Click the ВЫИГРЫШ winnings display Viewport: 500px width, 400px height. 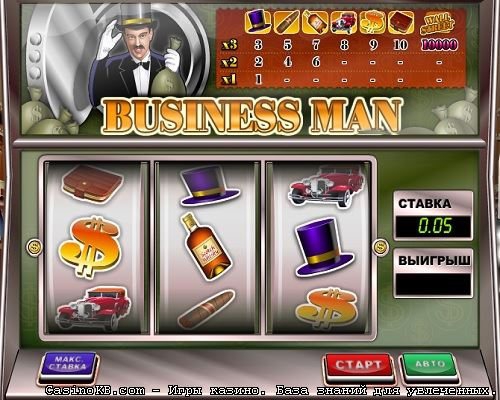click(433, 284)
